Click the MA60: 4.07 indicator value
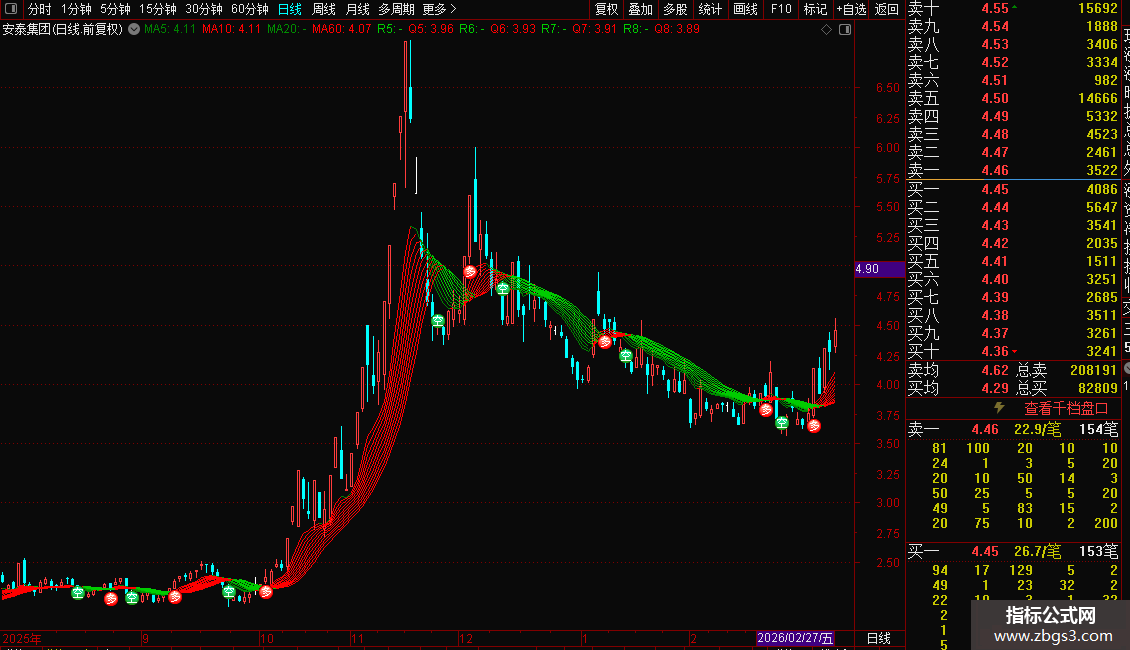The height and width of the screenshot is (650, 1130). (342, 30)
